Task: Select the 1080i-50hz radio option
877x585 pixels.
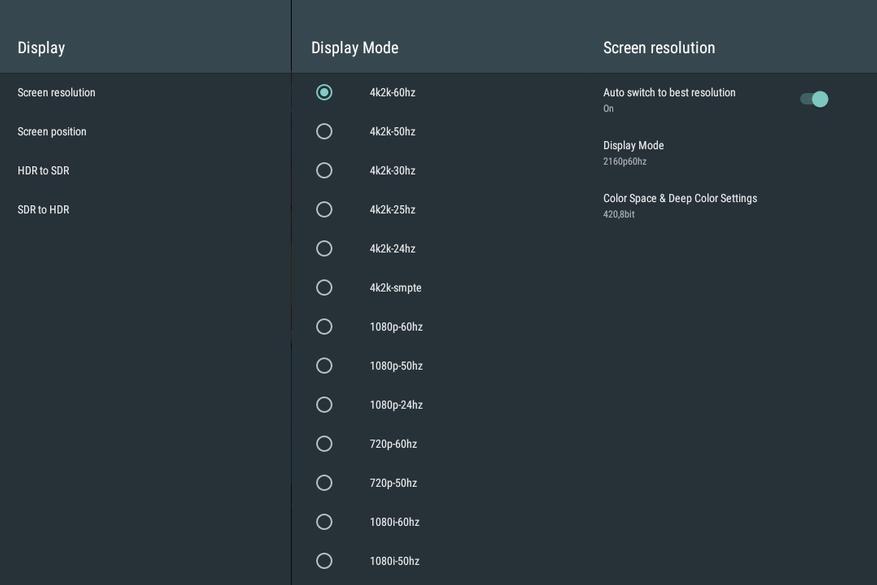Action: 324,561
